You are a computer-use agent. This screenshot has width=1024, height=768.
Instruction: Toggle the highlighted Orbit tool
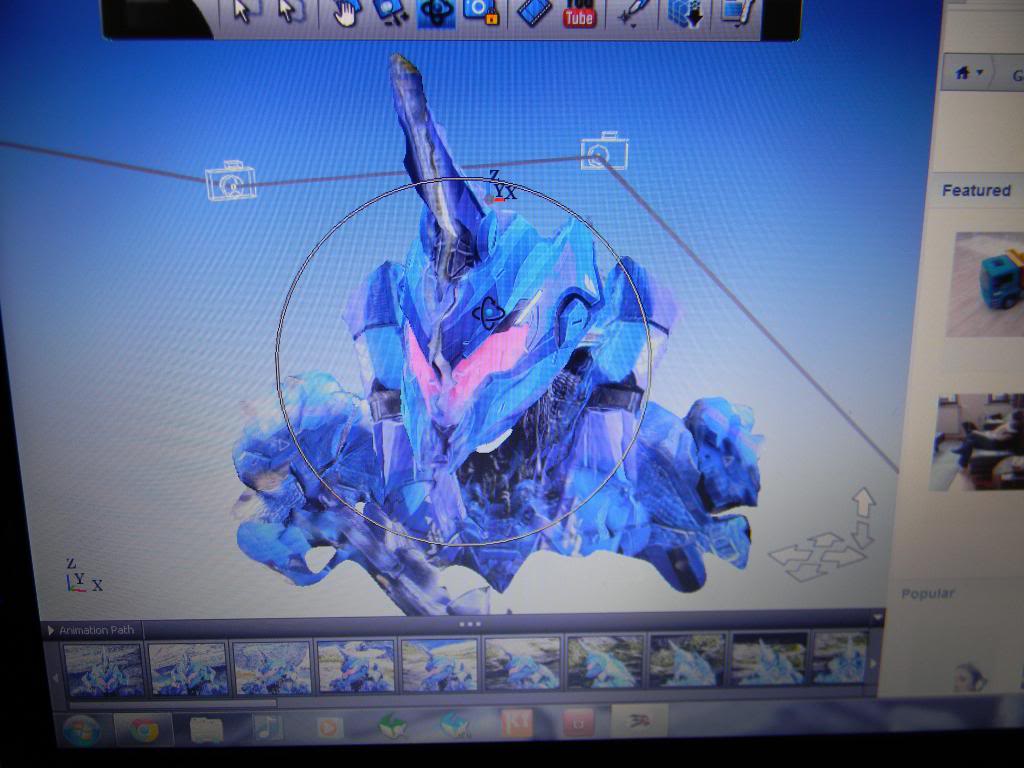coord(436,13)
